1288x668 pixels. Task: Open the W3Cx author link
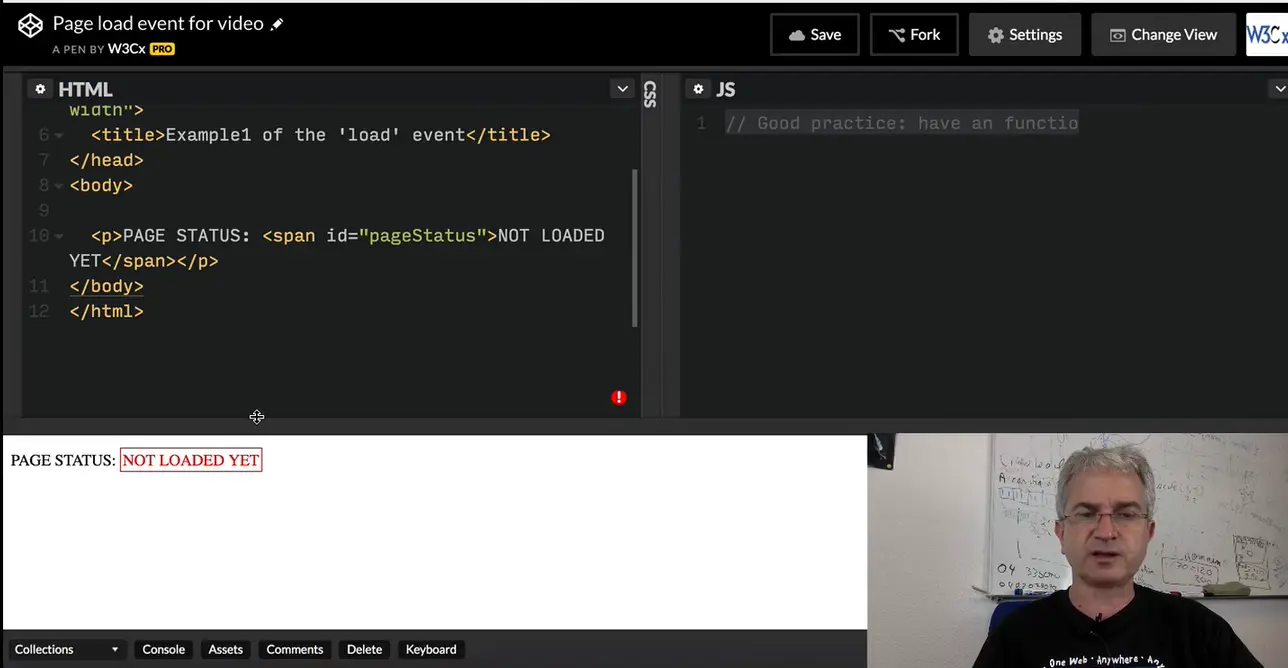click(x=127, y=48)
